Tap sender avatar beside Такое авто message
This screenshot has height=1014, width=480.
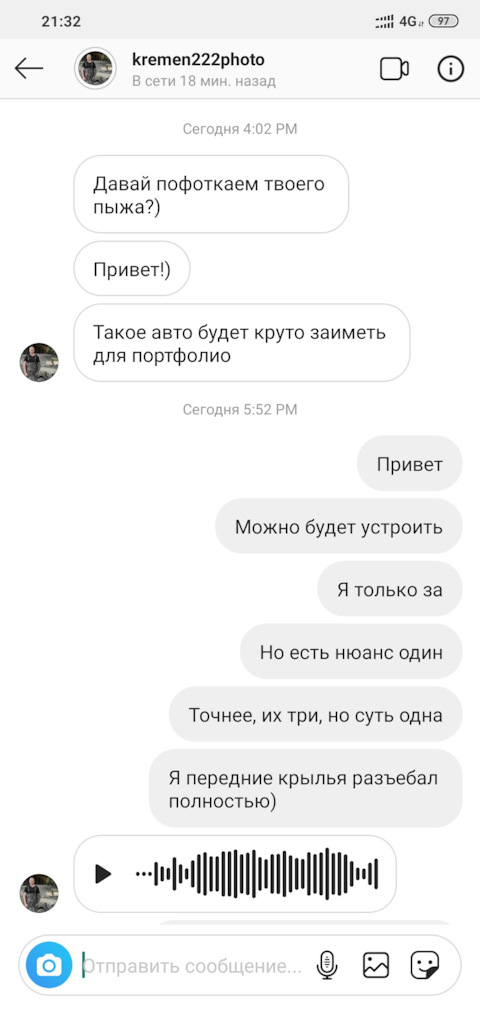39,362
